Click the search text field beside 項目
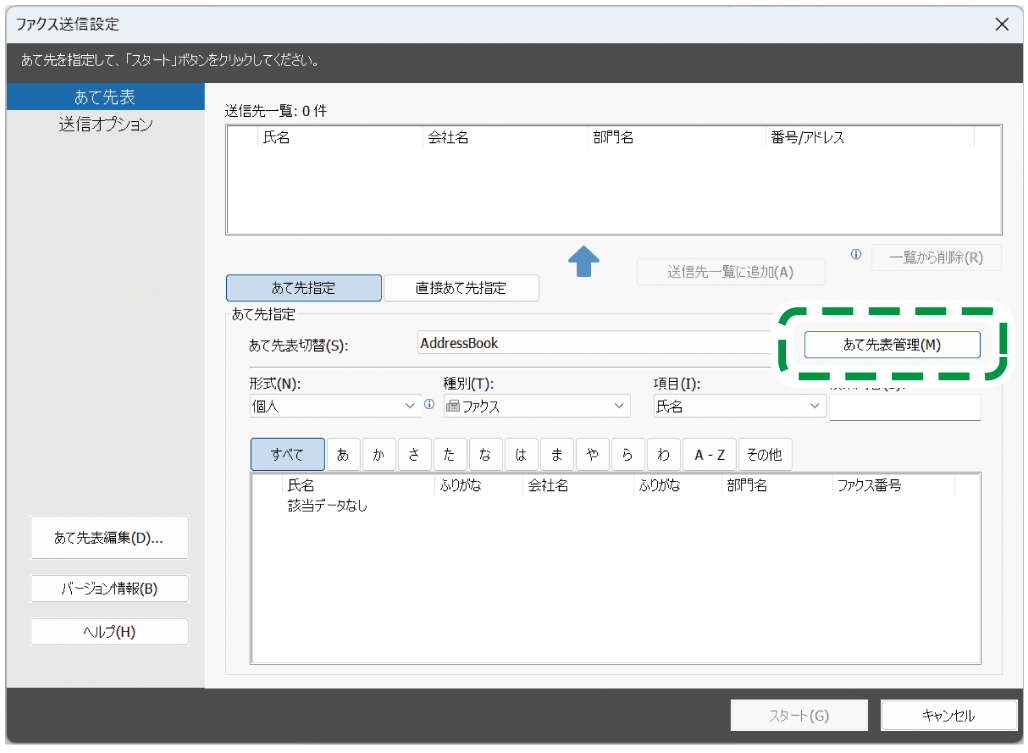This screenshot has height=753, width=1028. click(x=904, y=407)
